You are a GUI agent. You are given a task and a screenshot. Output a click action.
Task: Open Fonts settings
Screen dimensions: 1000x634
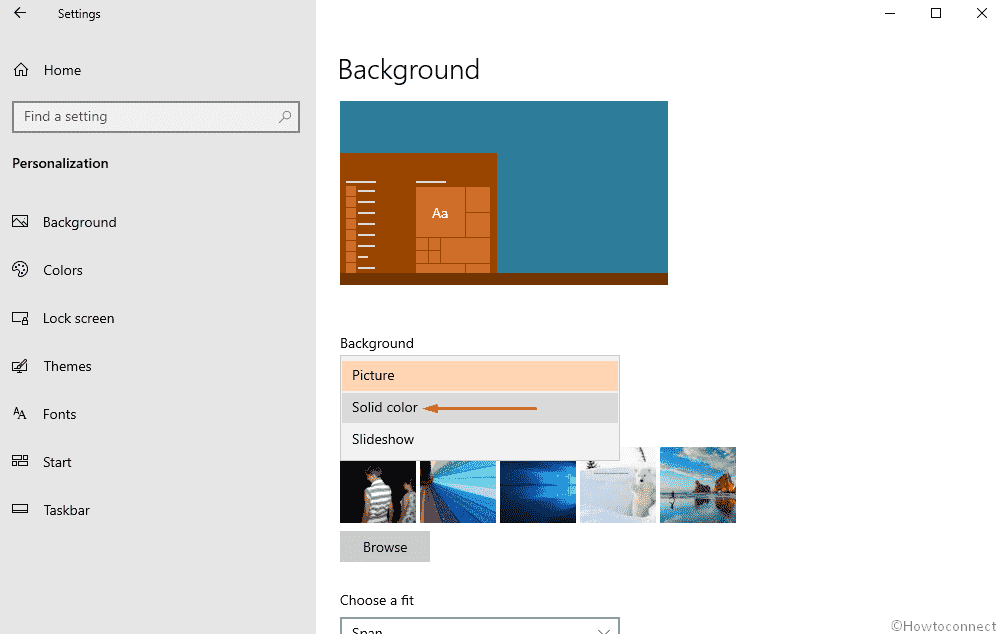[x=60, y=414]
